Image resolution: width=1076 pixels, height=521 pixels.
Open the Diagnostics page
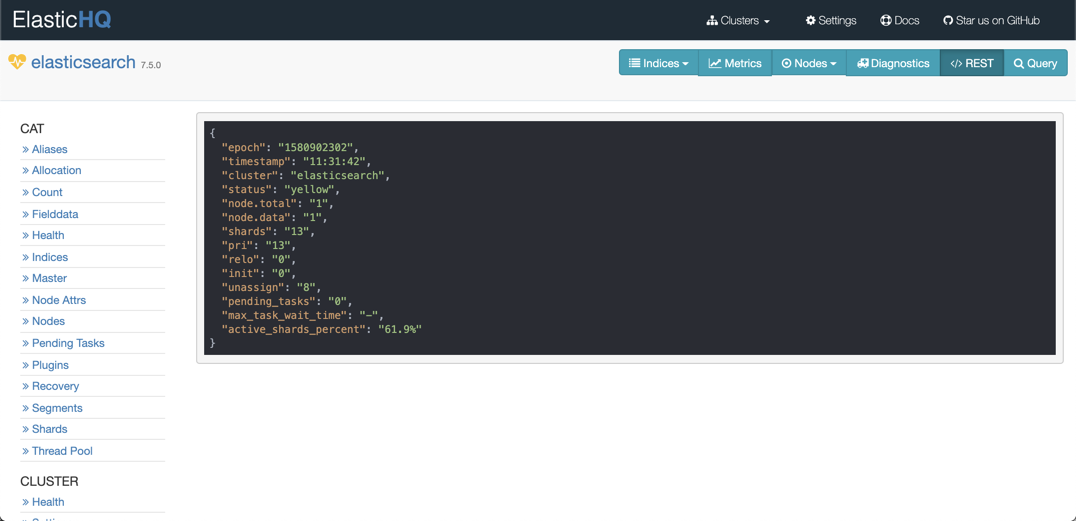click(893, 63)
